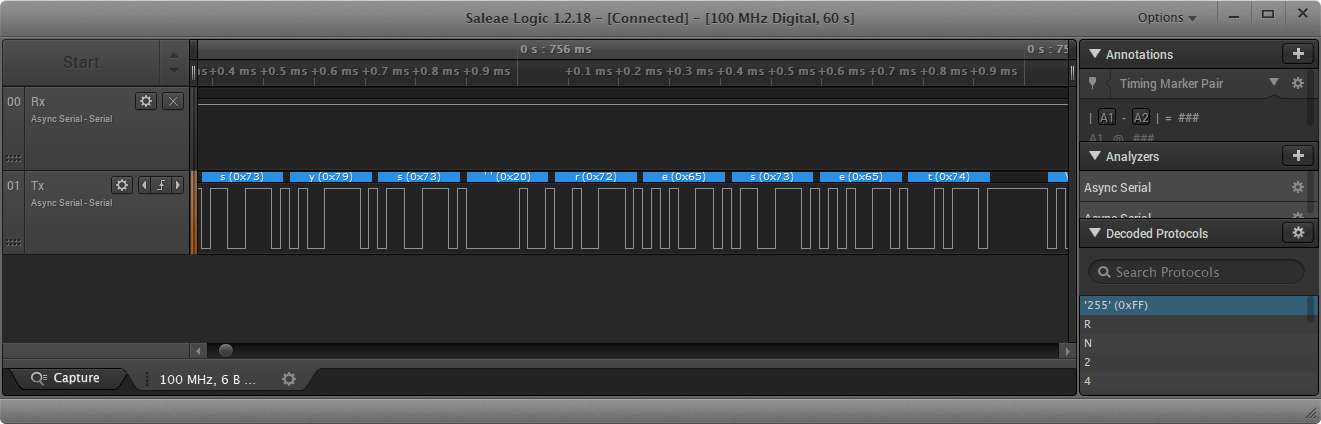Collapse the Analyzers panel

point(1094,156)
